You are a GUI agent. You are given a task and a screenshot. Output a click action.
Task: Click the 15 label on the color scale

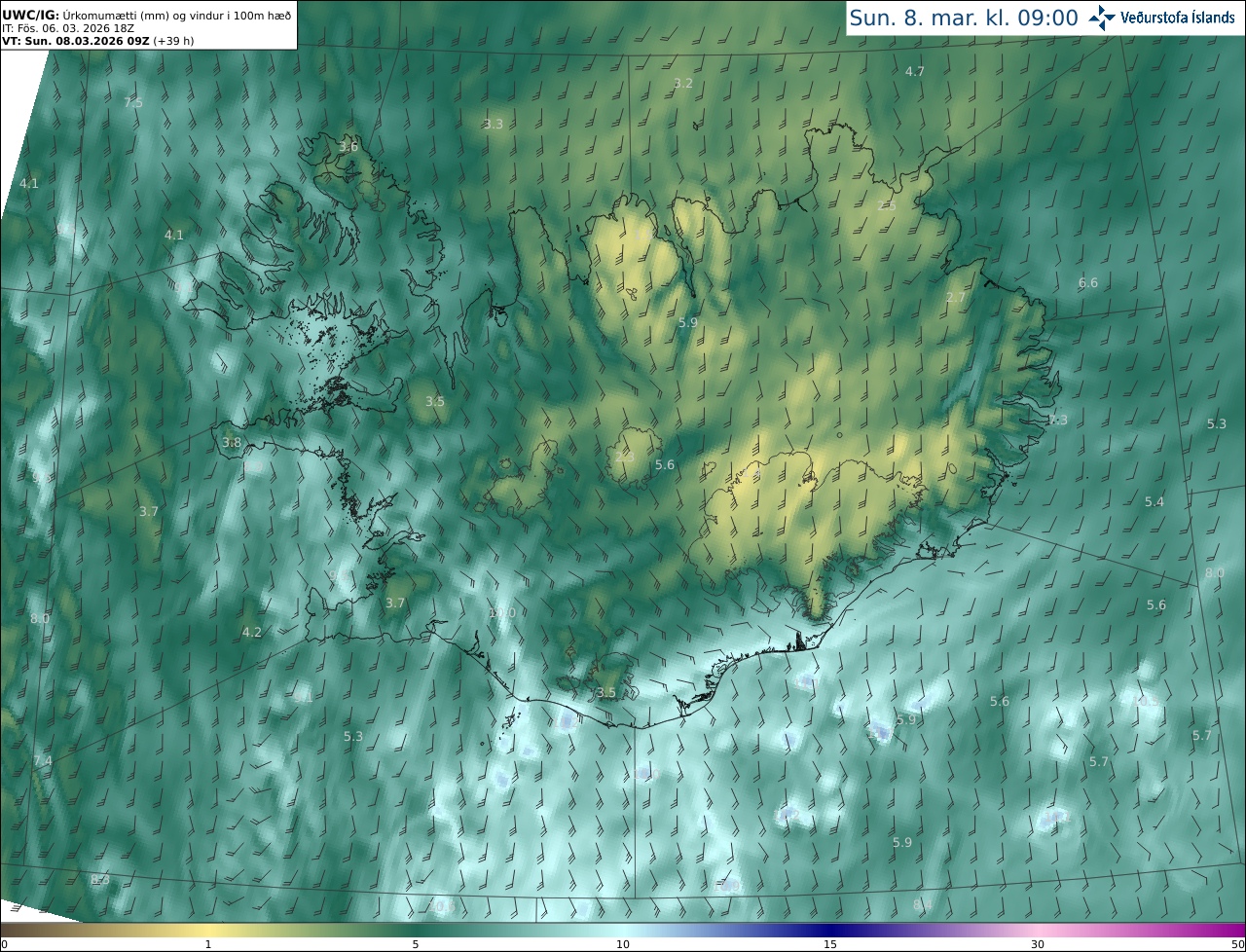(x=830, y=944)
